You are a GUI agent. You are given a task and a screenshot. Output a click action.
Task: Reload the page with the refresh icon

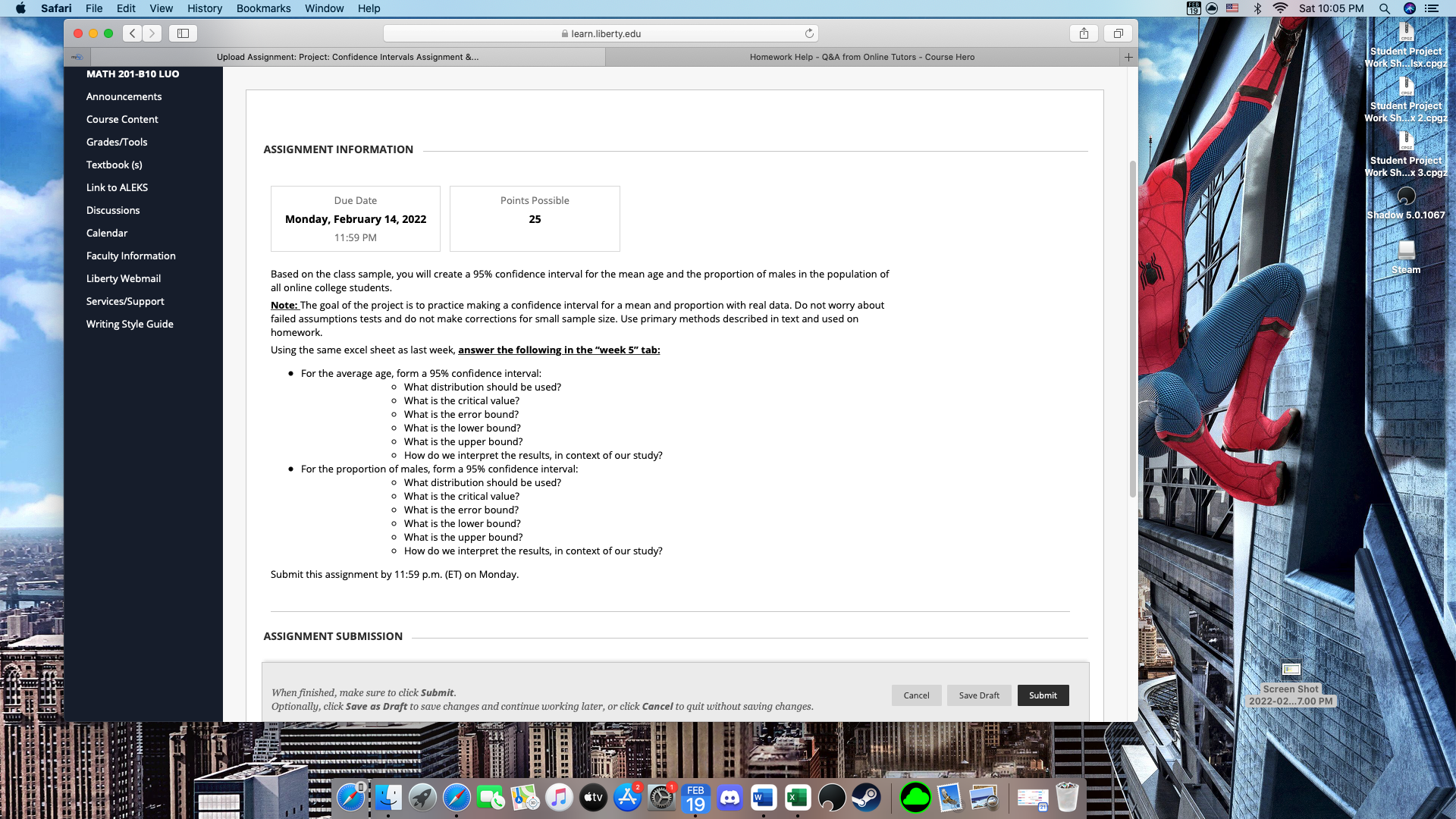pos(808,33)
